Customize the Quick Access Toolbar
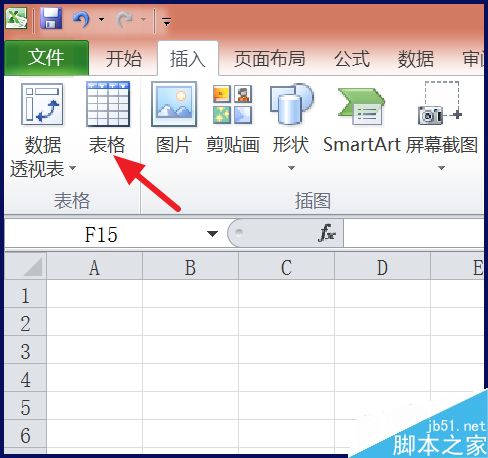 [166, 22]
